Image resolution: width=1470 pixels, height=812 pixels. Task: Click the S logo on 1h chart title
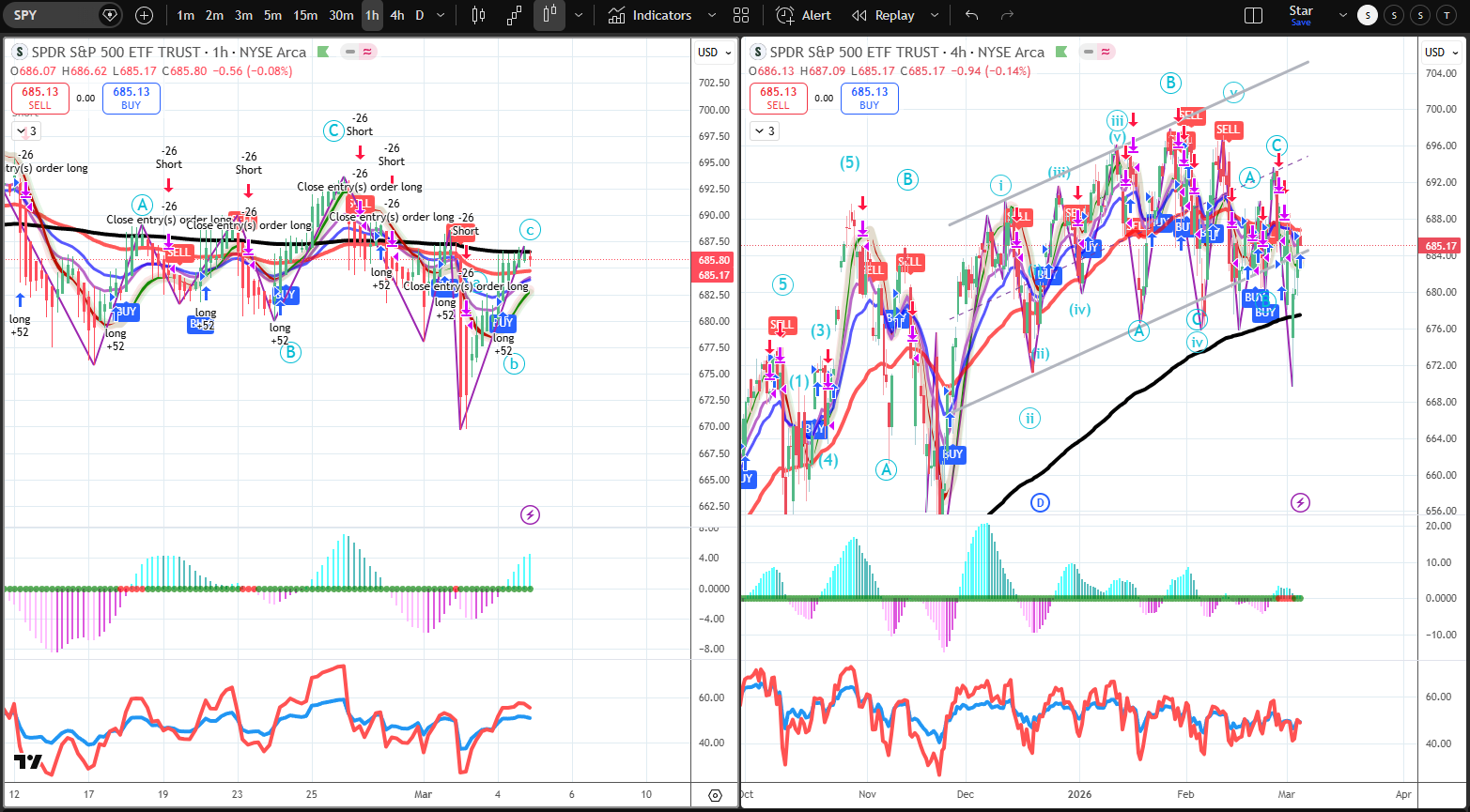21,53
